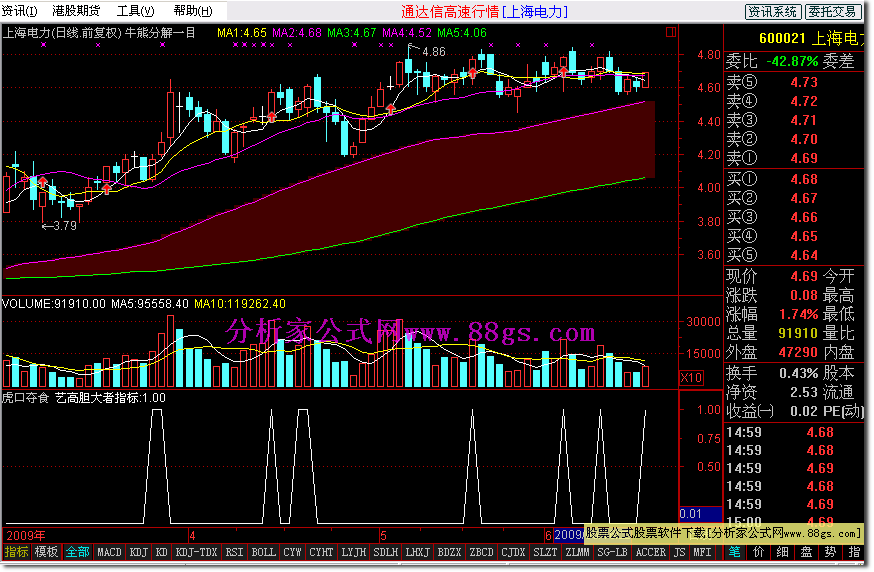874x572 pixels.
Task: Click the 涨幅 1.74% value
Action: [798, 314]
